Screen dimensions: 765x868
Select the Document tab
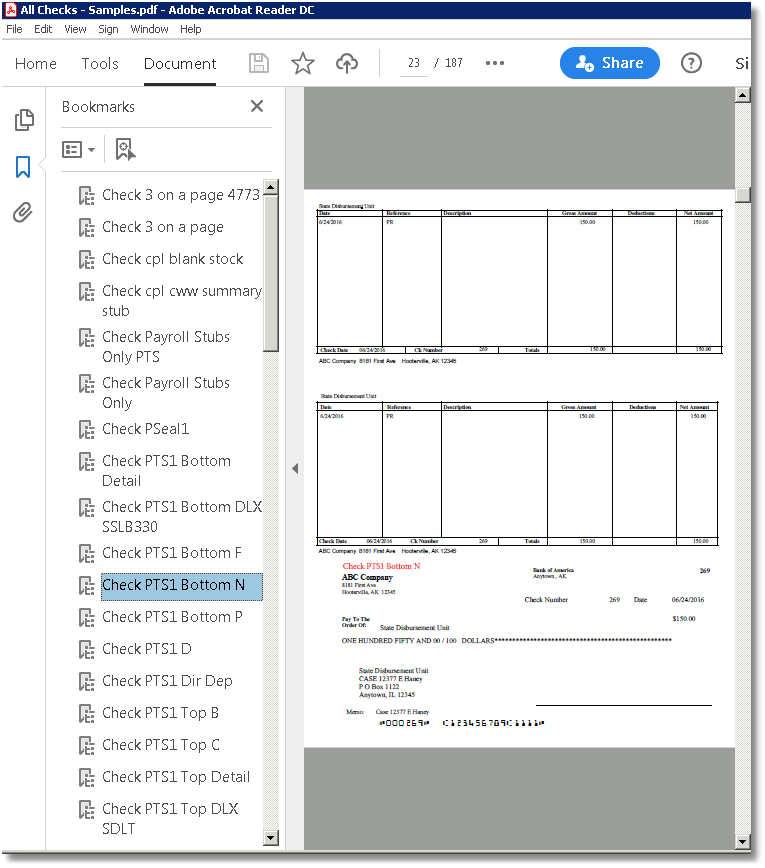(180, 64)
